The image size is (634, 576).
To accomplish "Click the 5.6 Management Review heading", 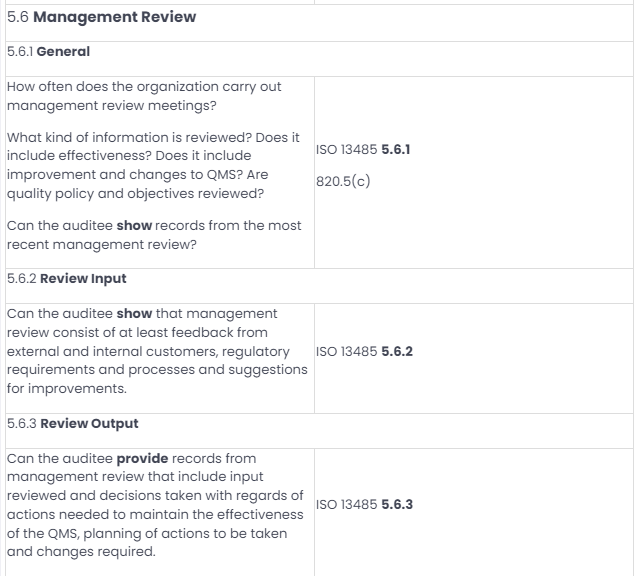I will [101, 17].
